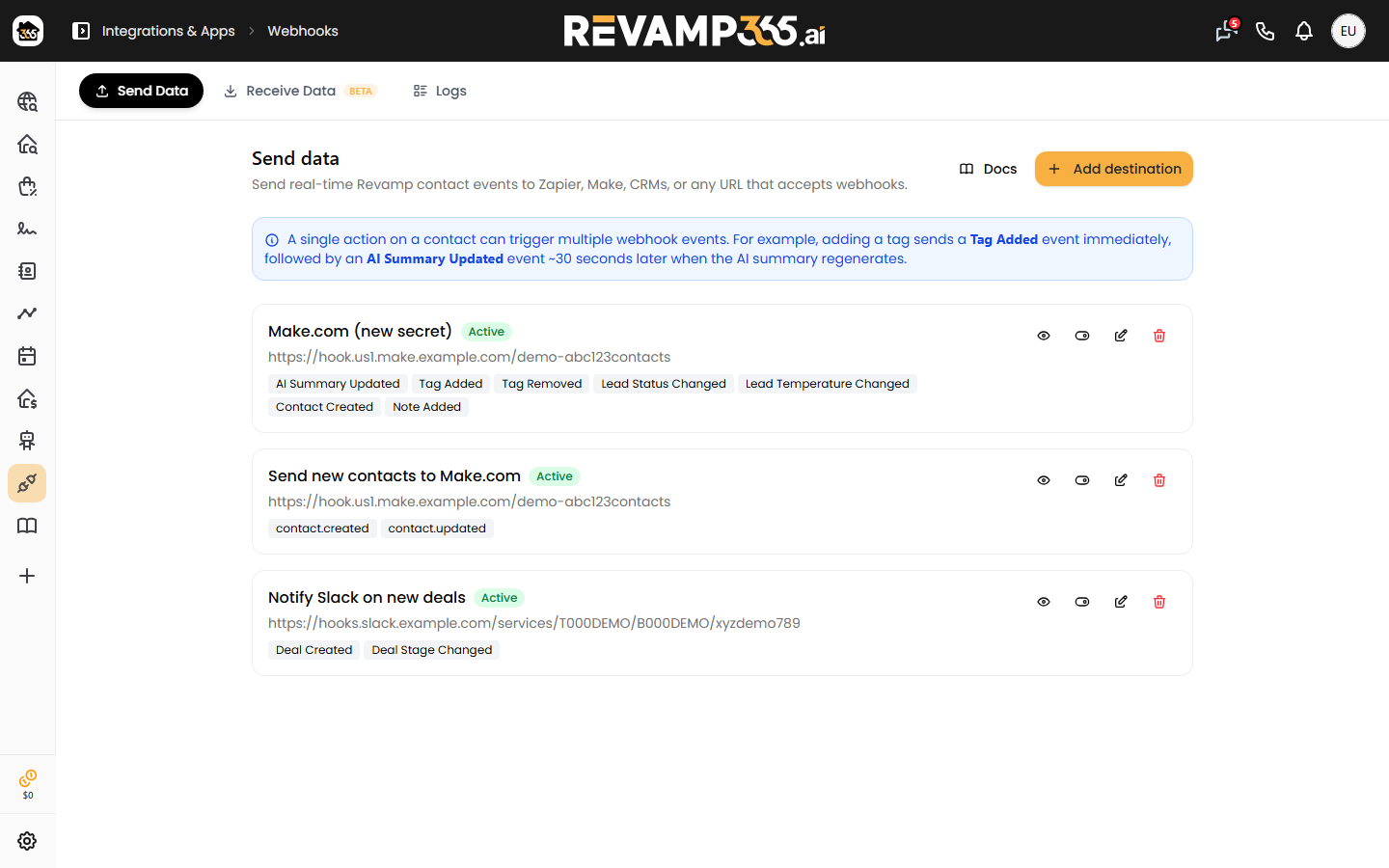The image size is (1389, 868).
Task: Open the settings gear in the sidebar
Action: point(27,841)
